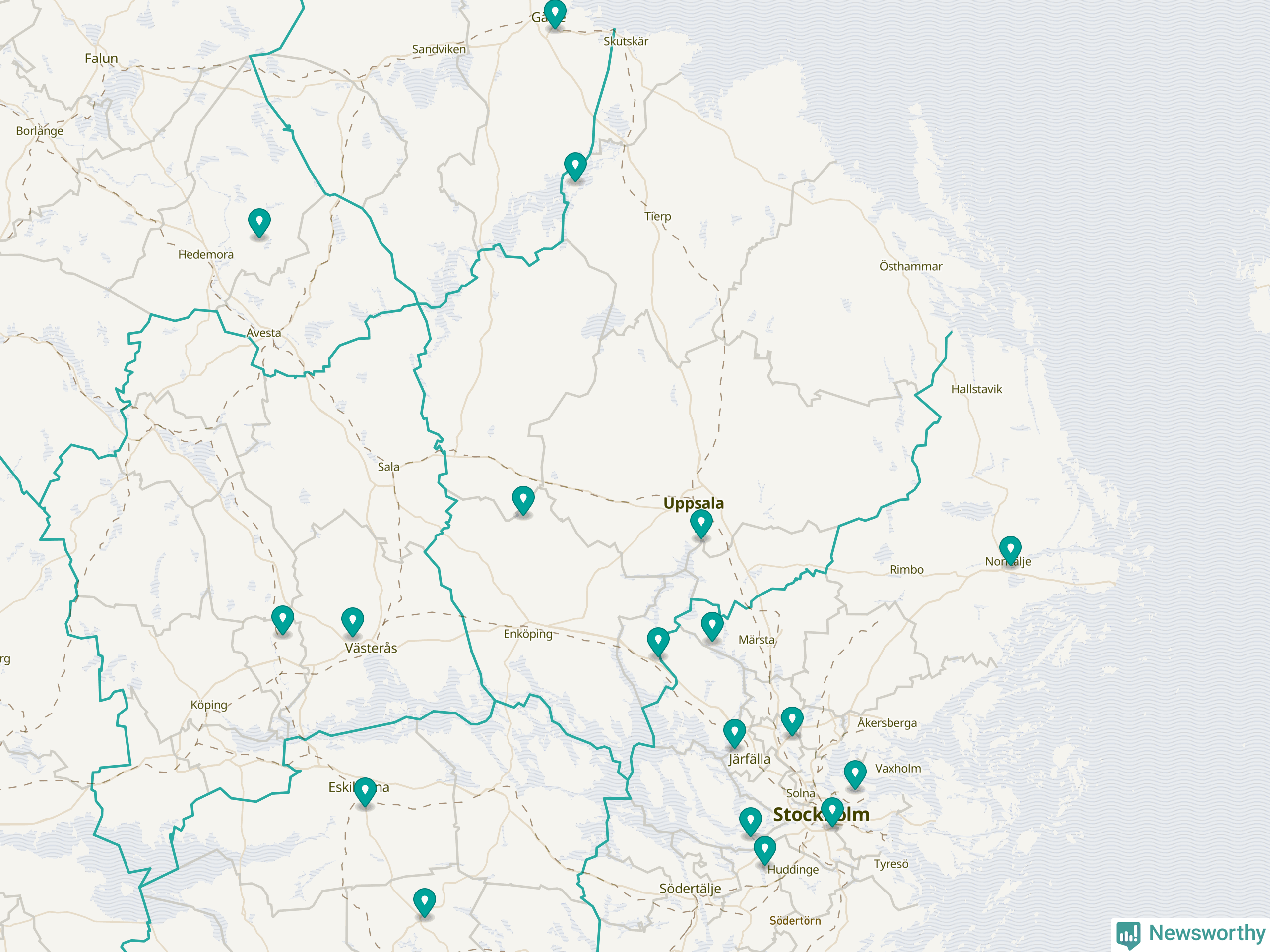
Task: Click the Enköping town label
Action: click(x=528, y=634)
